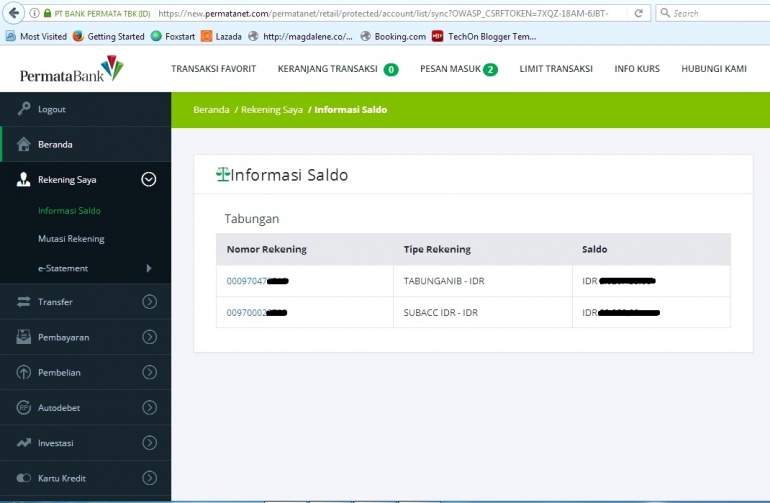This screenshot has height=503, width=770.
Task: Open Keranjang Transaksi menu
Action: 328,69
